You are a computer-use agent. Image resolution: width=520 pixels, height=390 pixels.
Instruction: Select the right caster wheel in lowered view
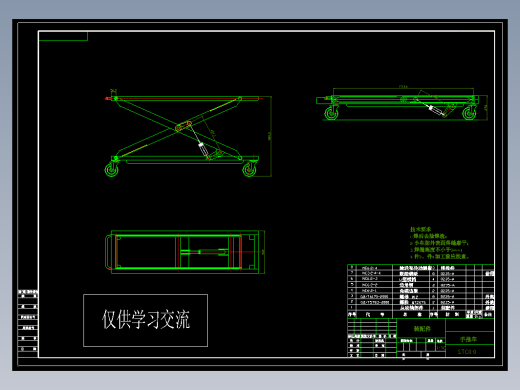click(469, 113)
